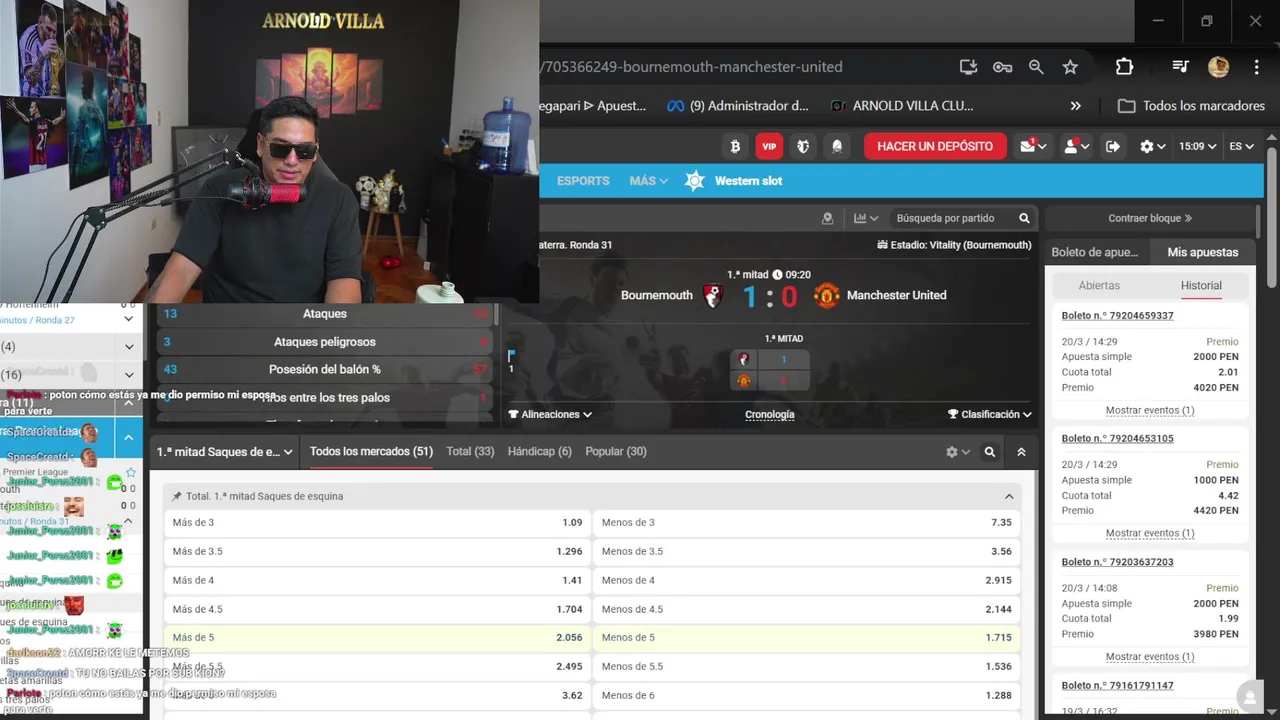Open the media control playlist icon
This screenshot has height=720, width=1280.
click(1180, 67)
